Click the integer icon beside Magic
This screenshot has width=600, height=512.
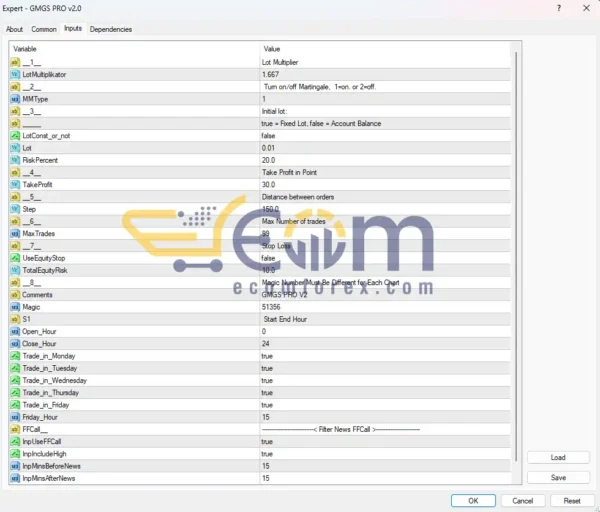pyautogui.click(x=15, y=307)
